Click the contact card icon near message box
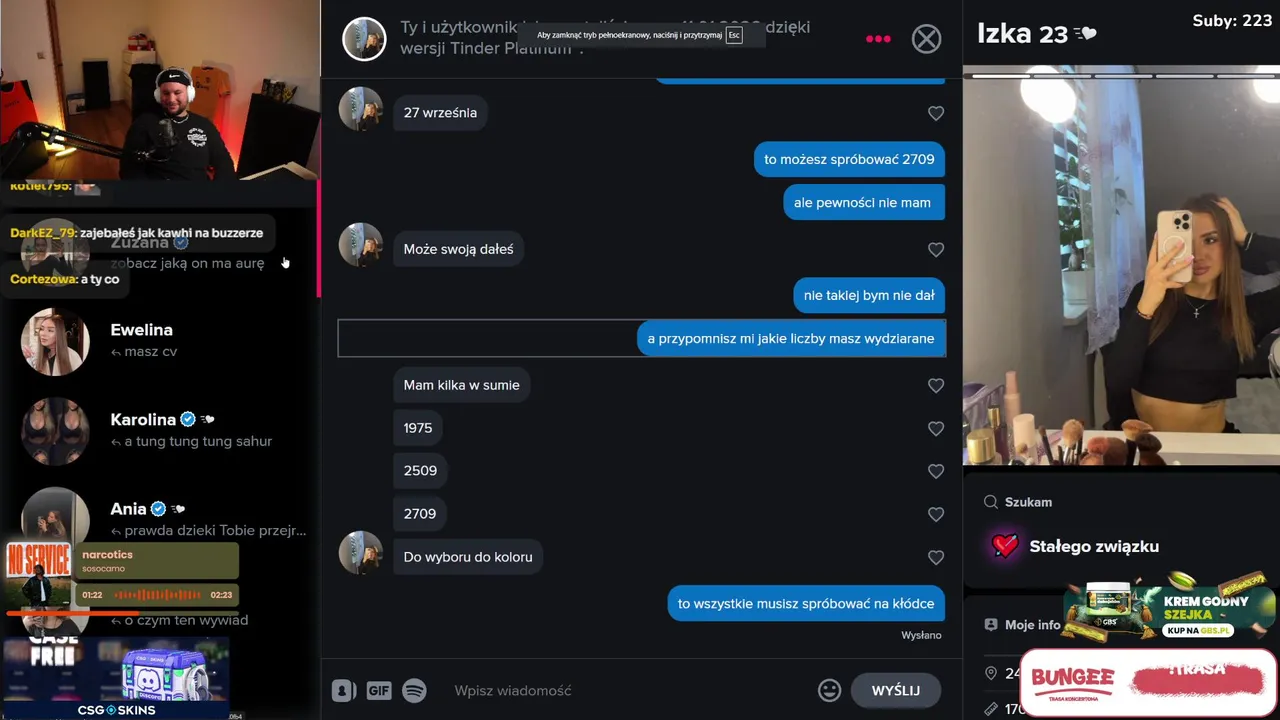Viewport: 1280px width, 720px height. tap(343, 690)
